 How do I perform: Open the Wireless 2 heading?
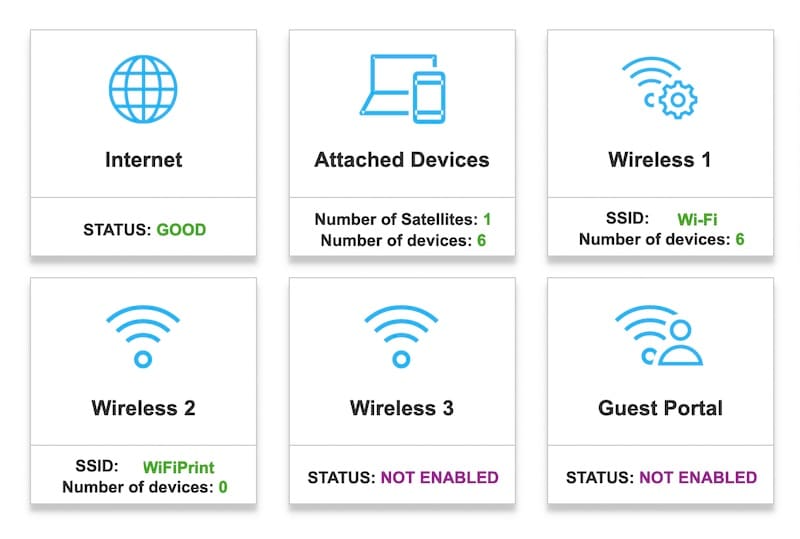point(143,408)
